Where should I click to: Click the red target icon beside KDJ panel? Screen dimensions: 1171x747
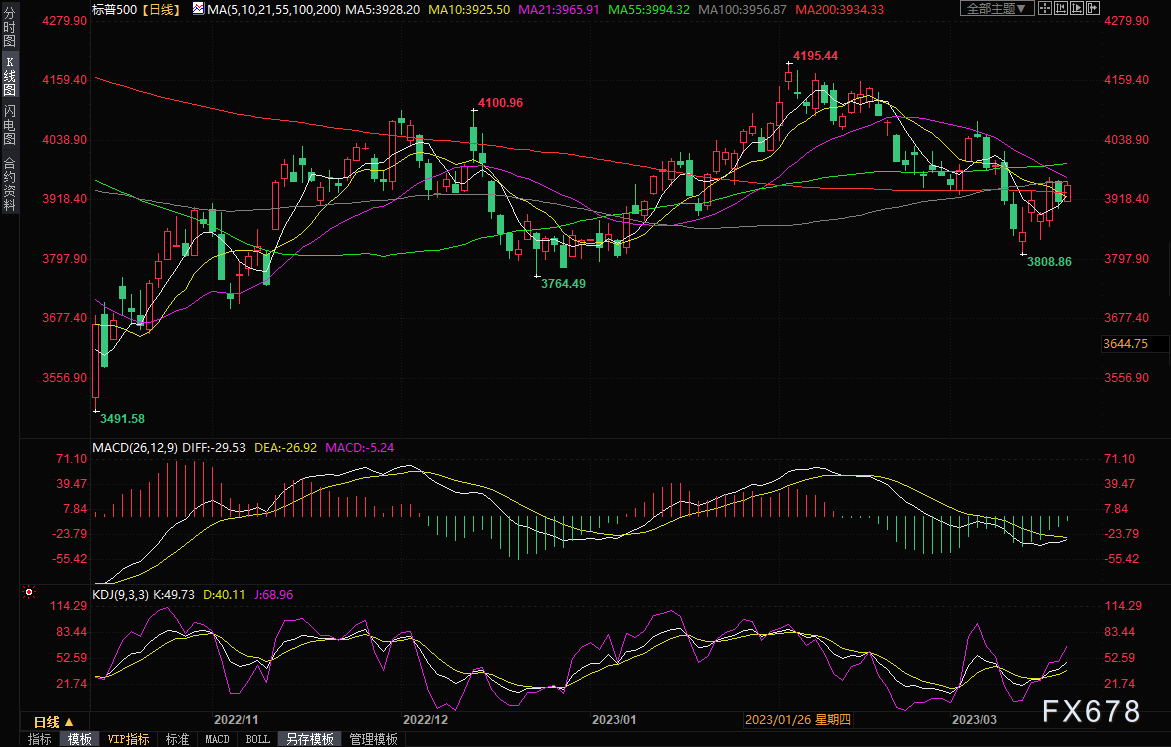29,592
